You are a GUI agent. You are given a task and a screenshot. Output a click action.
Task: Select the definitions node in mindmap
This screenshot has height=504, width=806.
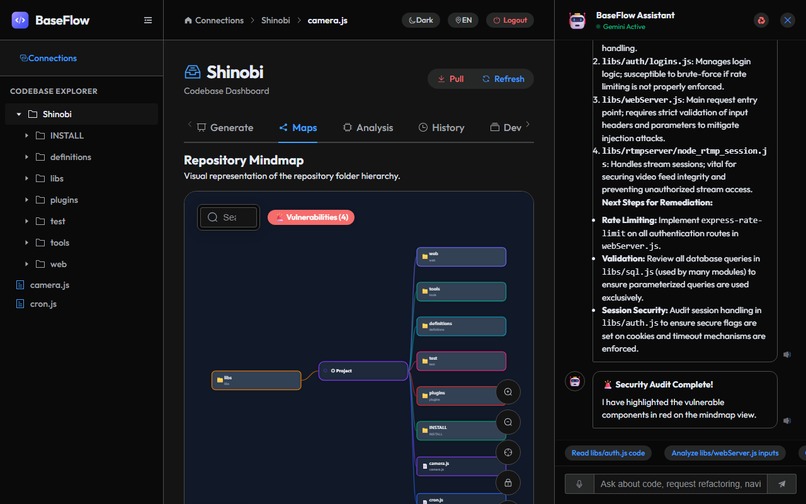coord(461,326)
